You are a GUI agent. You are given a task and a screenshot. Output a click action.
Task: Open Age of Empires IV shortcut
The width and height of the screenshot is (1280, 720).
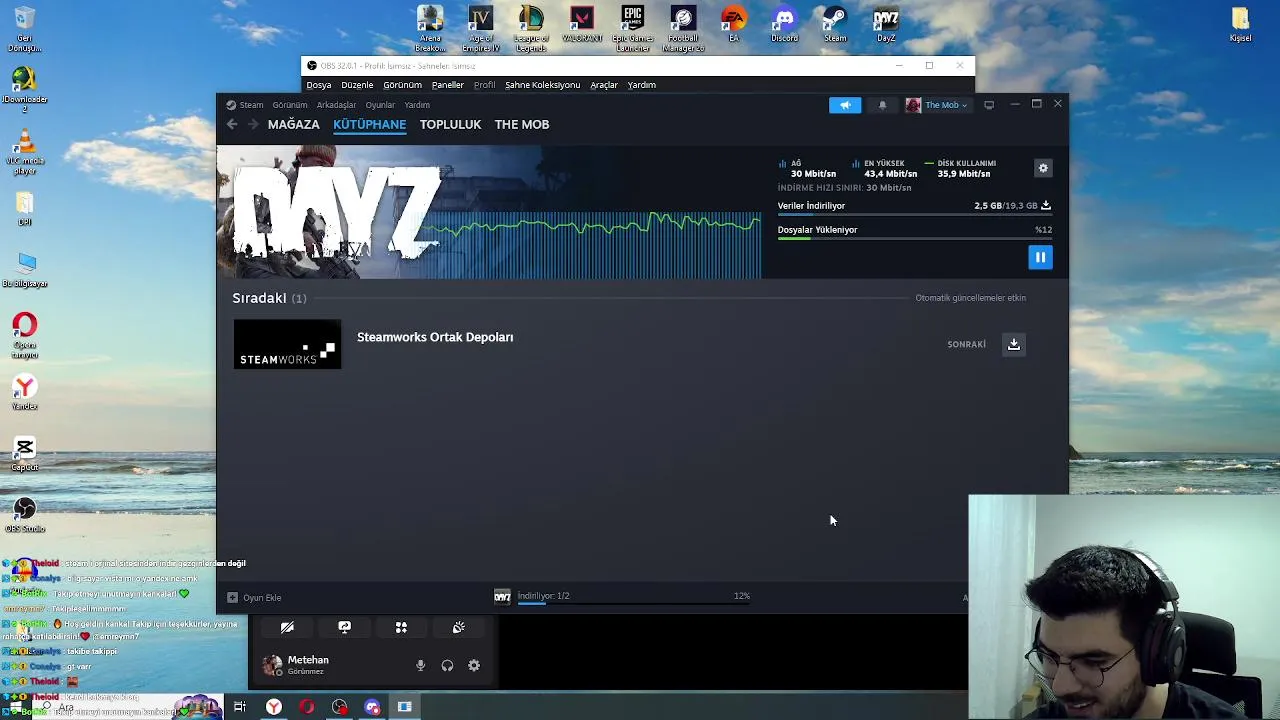point(481,29)
